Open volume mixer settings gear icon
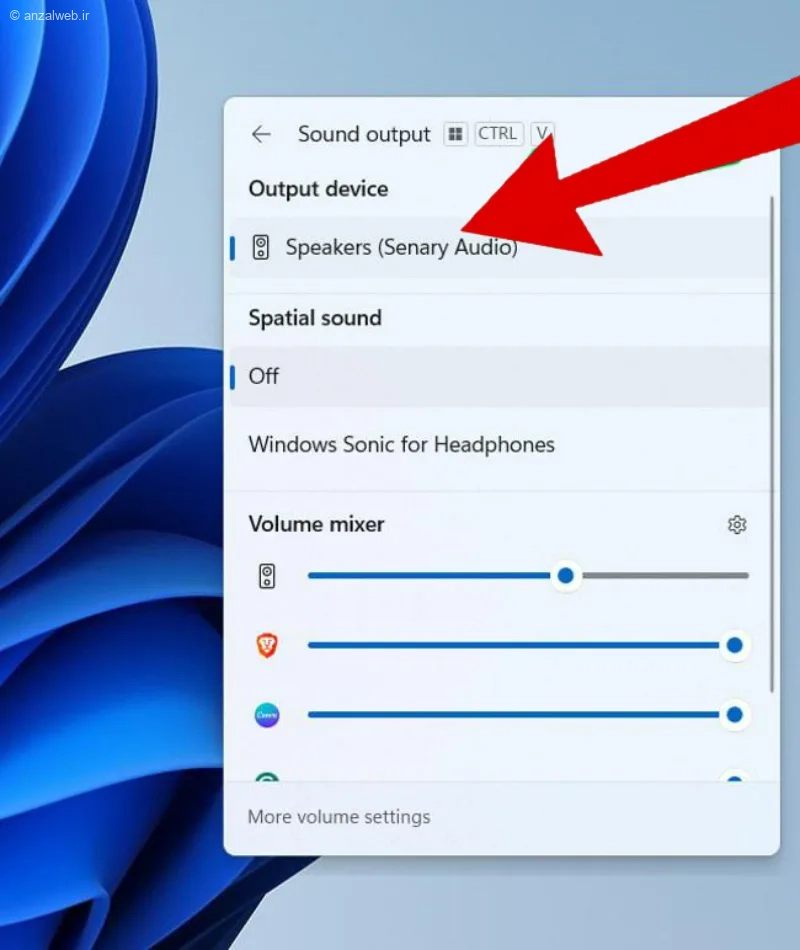Screen dimensions: 800x950 (736, 524)
